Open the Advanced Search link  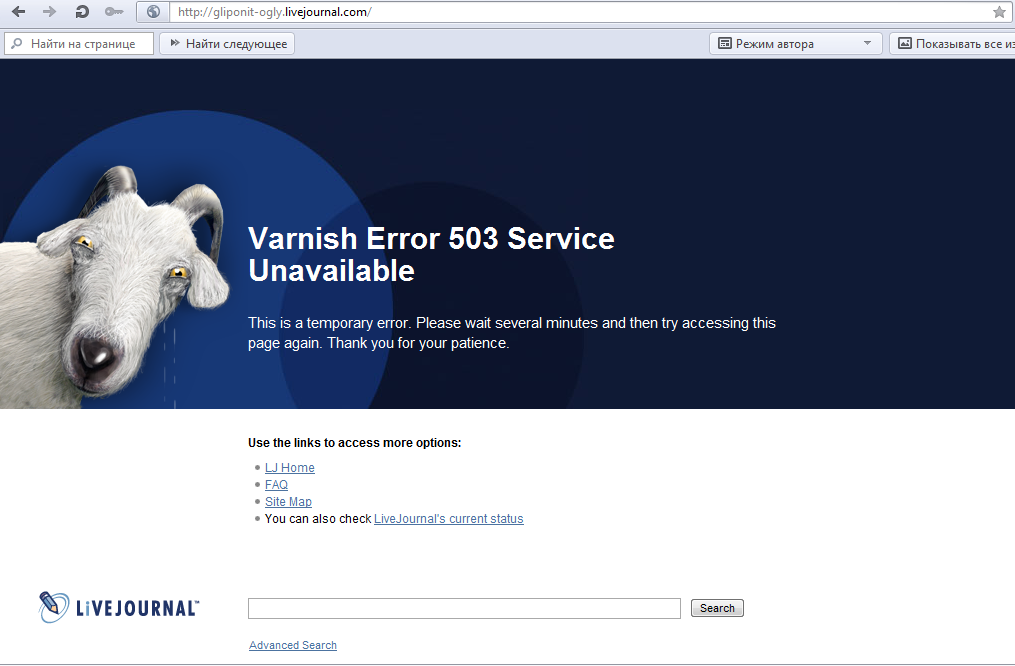[x=293, y=645]
